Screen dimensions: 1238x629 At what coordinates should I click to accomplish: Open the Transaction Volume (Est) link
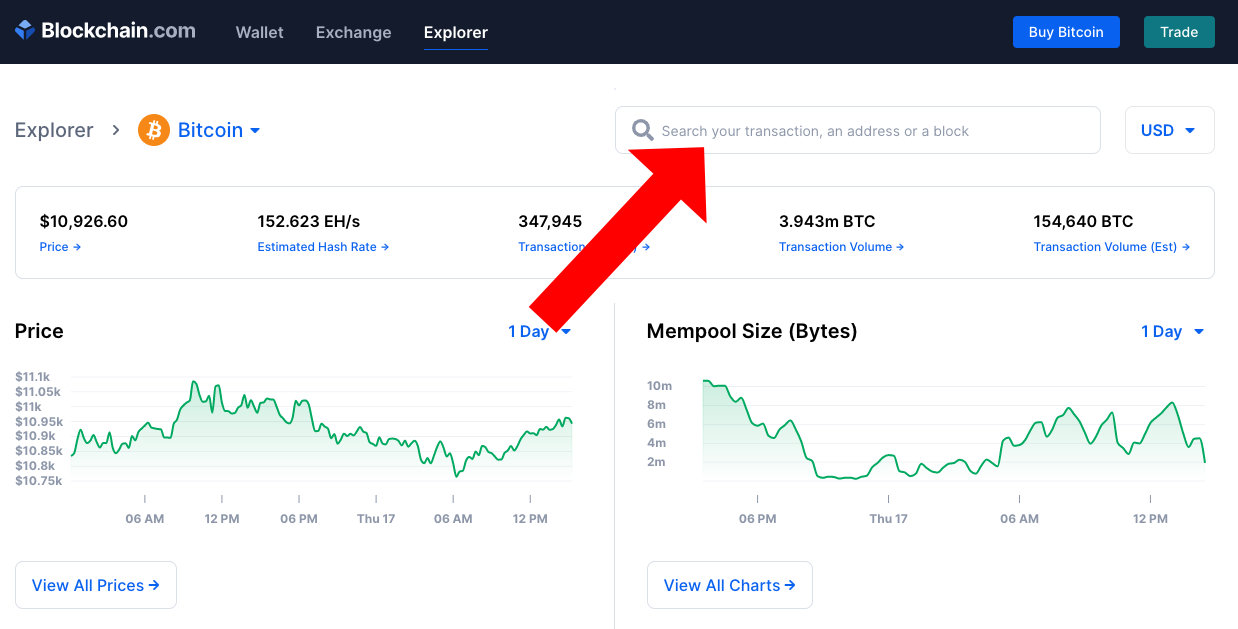[1112, 247]
